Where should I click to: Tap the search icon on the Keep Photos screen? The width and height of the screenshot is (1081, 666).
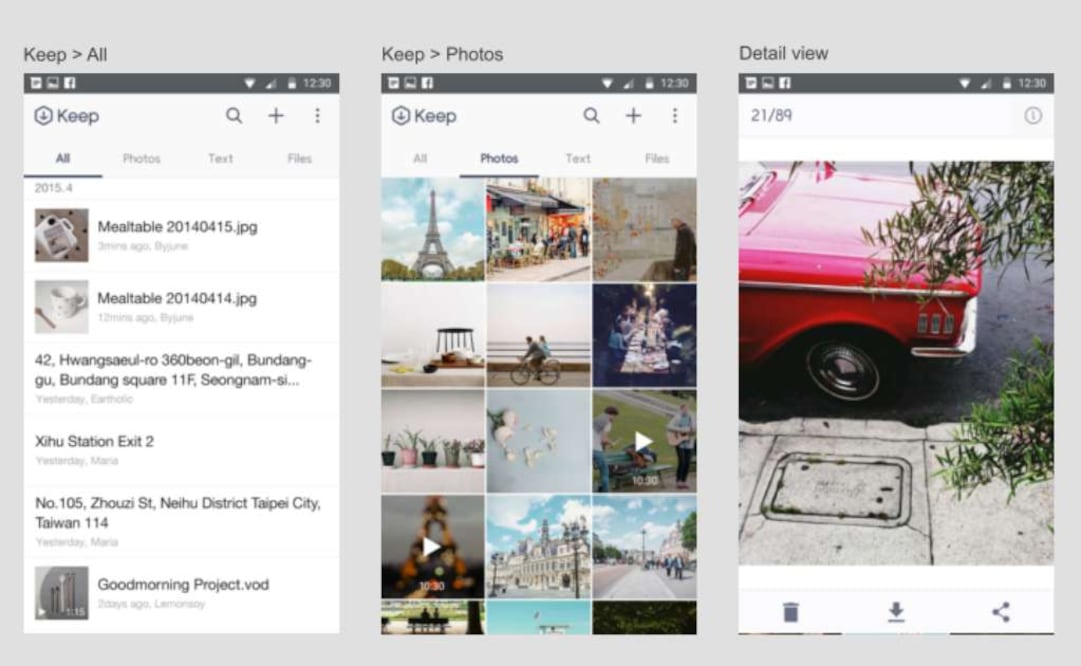[x=592, y=116]
